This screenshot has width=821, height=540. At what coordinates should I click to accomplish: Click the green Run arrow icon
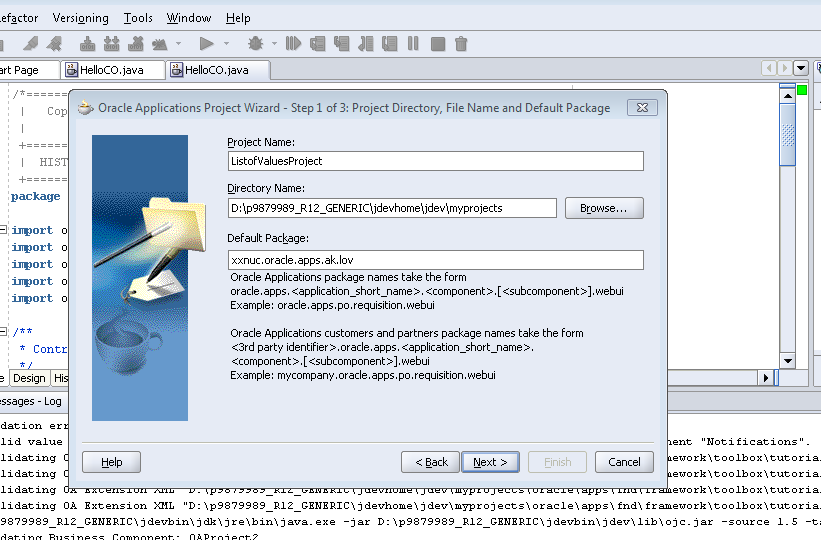207,44
